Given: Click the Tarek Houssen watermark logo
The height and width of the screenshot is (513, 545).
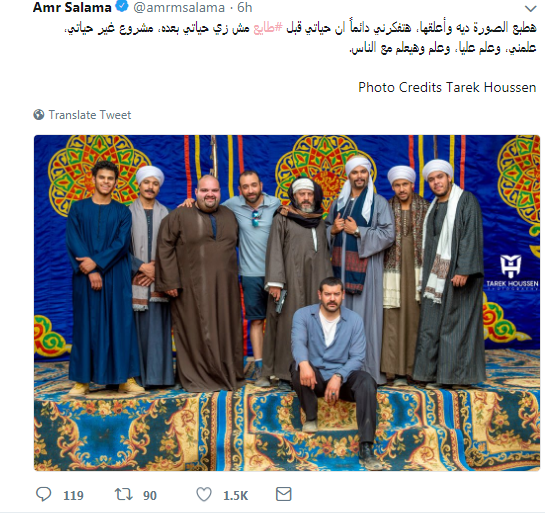Looking at the screenshot, I should coord(512,272).
